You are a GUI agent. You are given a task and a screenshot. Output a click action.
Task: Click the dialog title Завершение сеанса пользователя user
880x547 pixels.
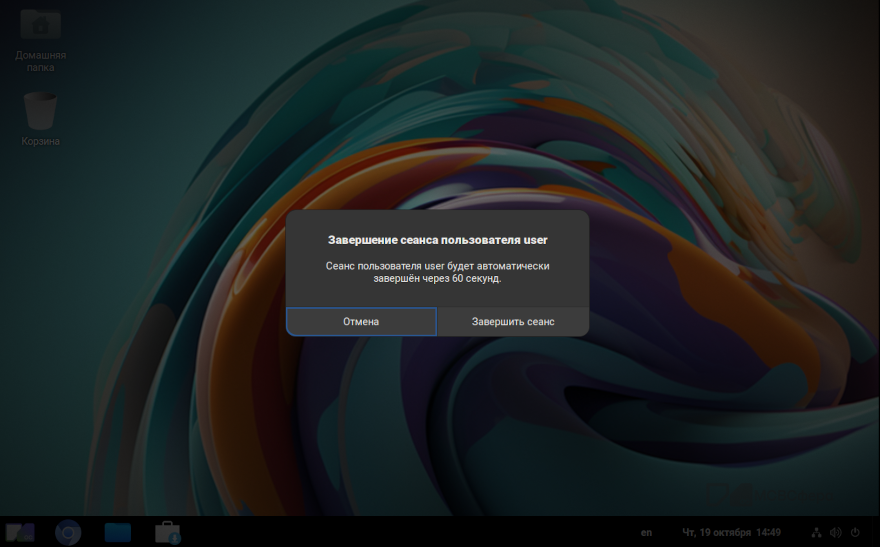[x=438, y=240]
